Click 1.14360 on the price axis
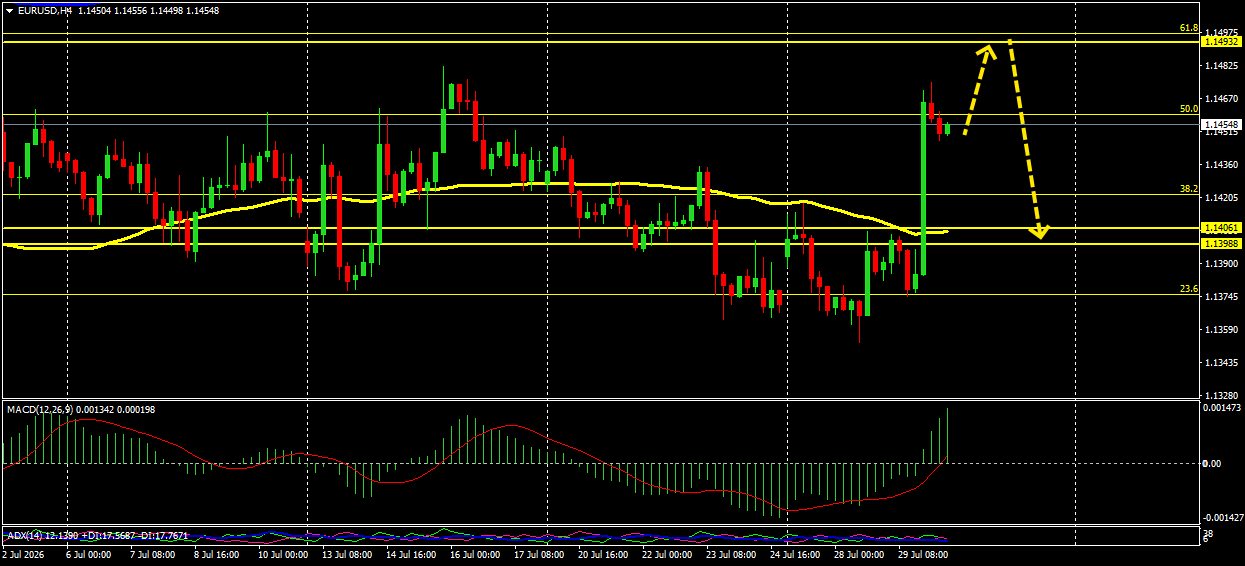 (x=1222, y=165)
